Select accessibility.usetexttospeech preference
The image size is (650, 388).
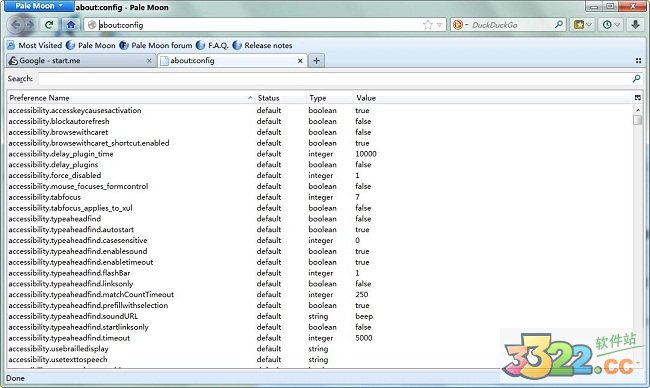pyautogui.click(x=320, y=359)
